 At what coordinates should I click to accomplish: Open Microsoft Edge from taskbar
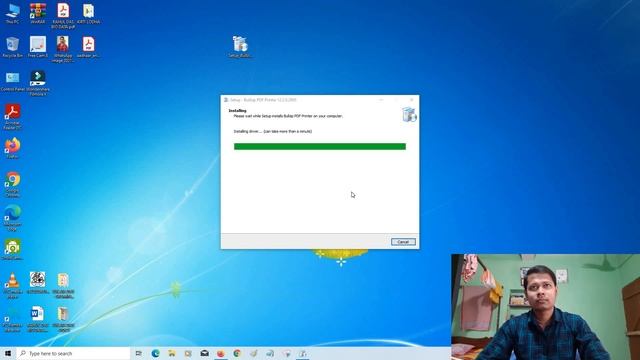click(x=156, y=353)
